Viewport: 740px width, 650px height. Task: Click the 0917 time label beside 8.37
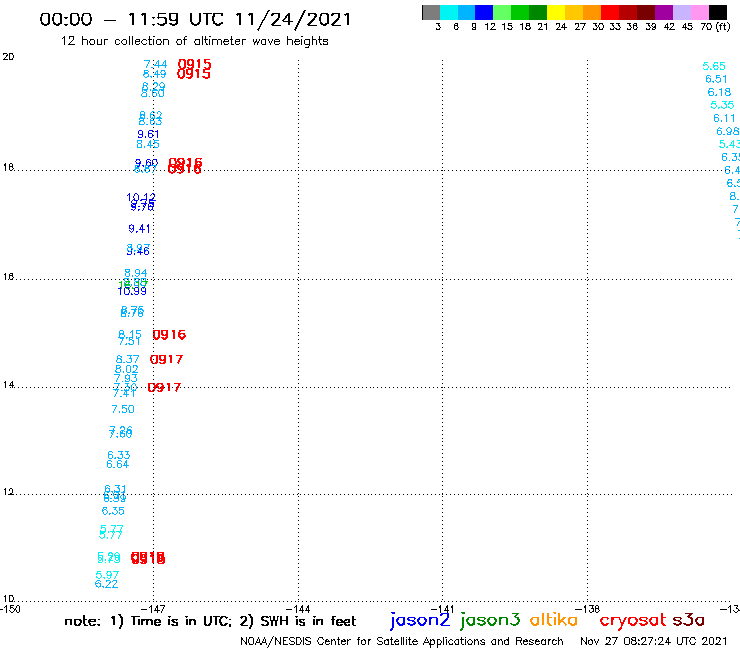pyautogui.click(x=166, y=359)
